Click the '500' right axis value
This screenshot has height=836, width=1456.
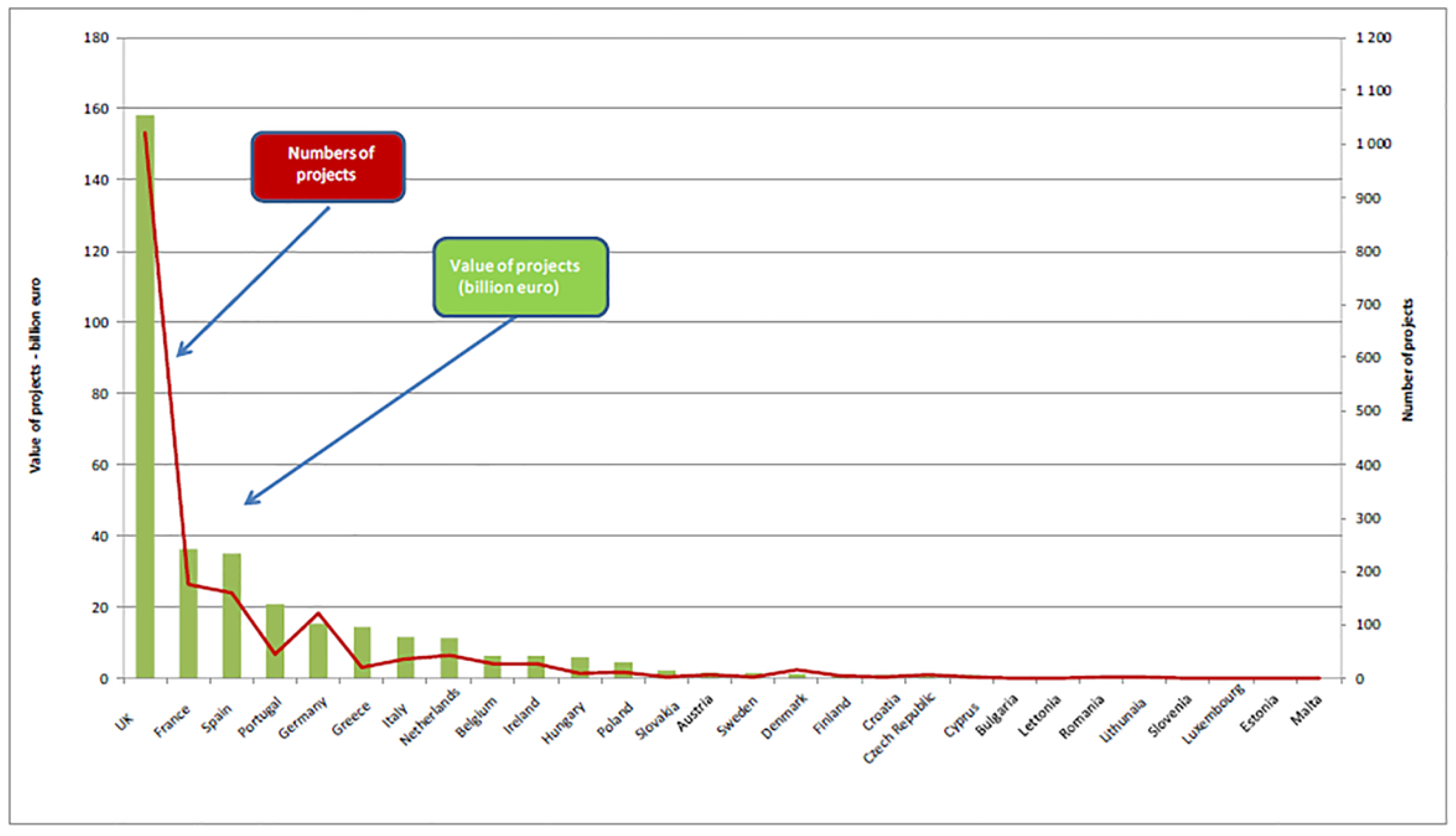[1368, 410]
